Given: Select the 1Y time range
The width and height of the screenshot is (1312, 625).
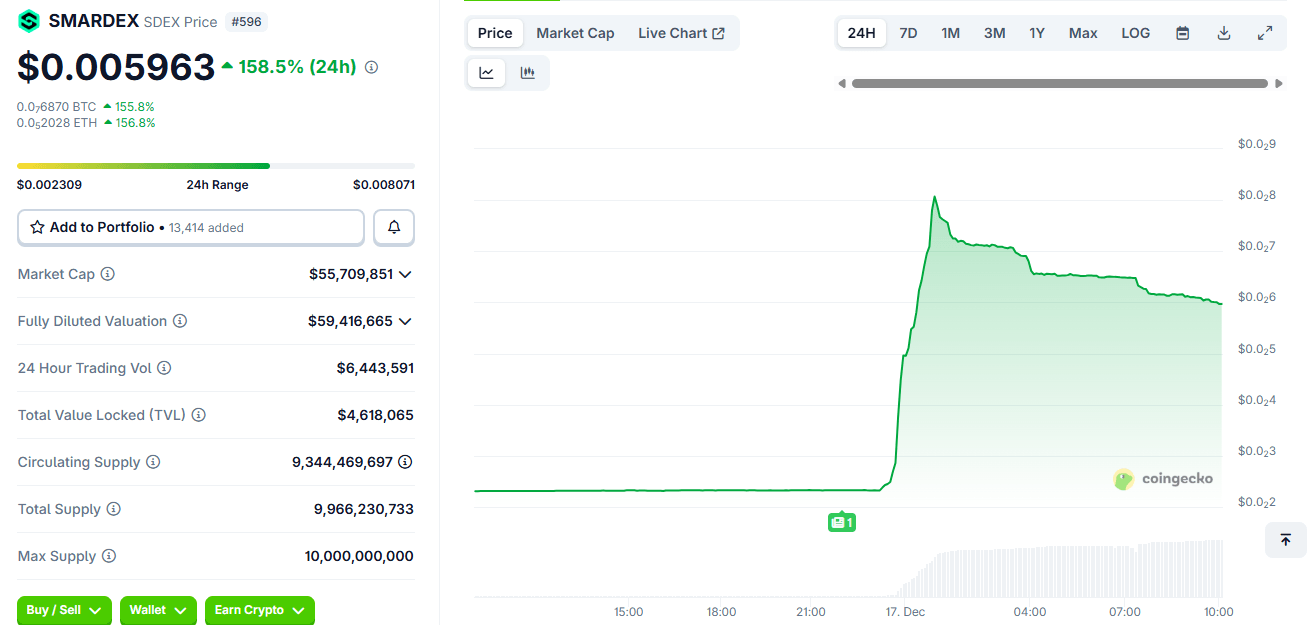Looking at the screenshot, I should 1037,33.
